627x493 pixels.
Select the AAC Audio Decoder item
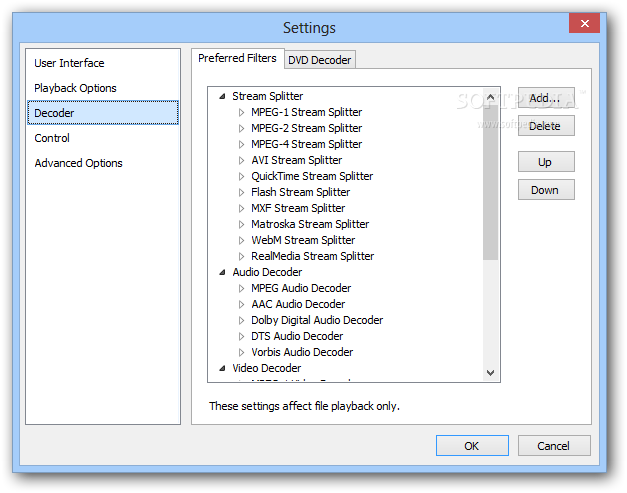coord(298,304)
